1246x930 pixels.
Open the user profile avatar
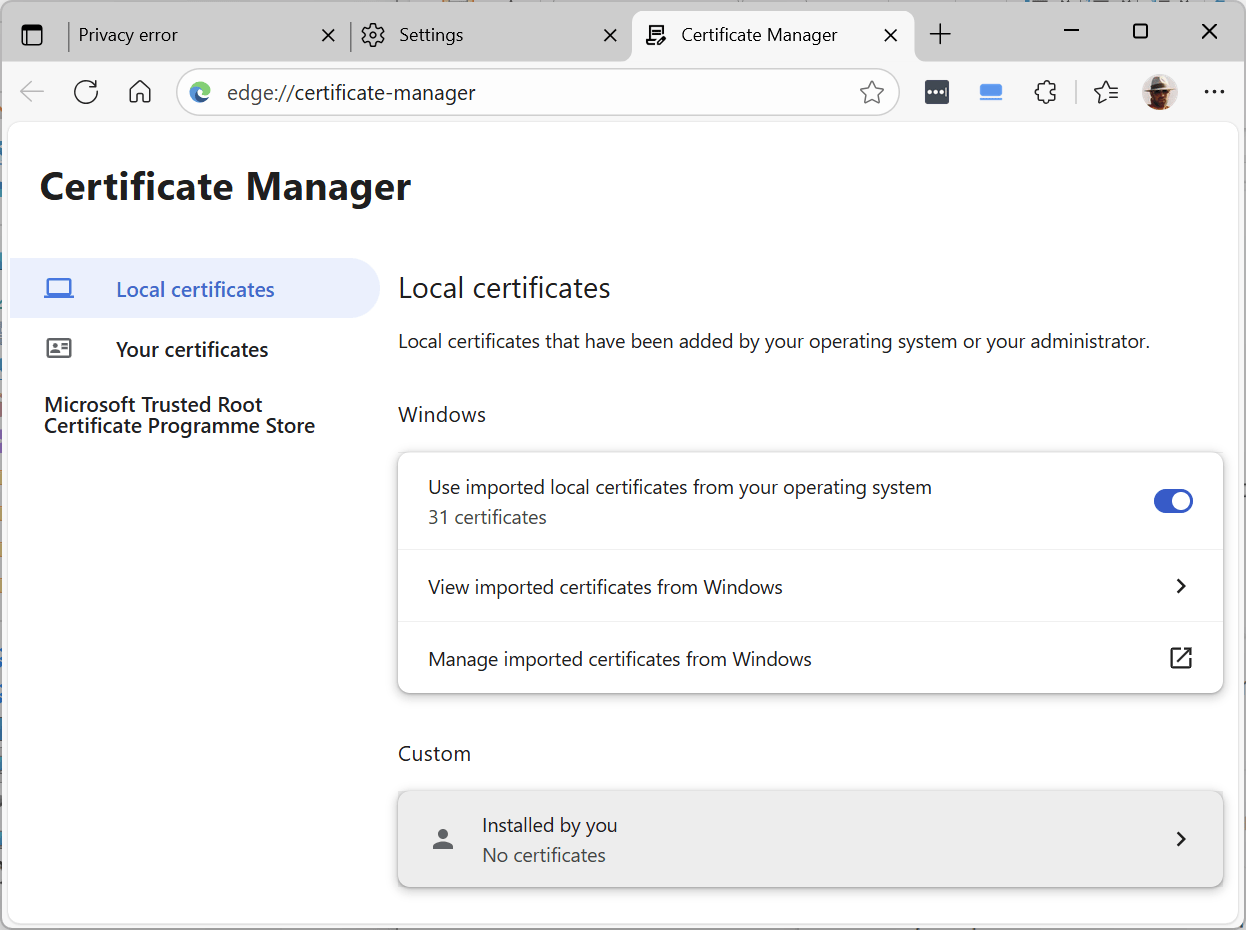[x=1159, y=92]
